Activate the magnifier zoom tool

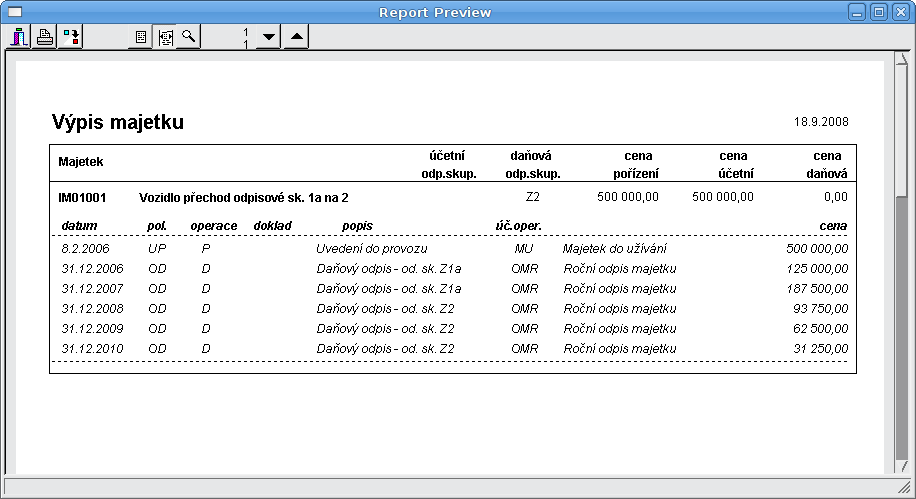[x=189, y=38]
